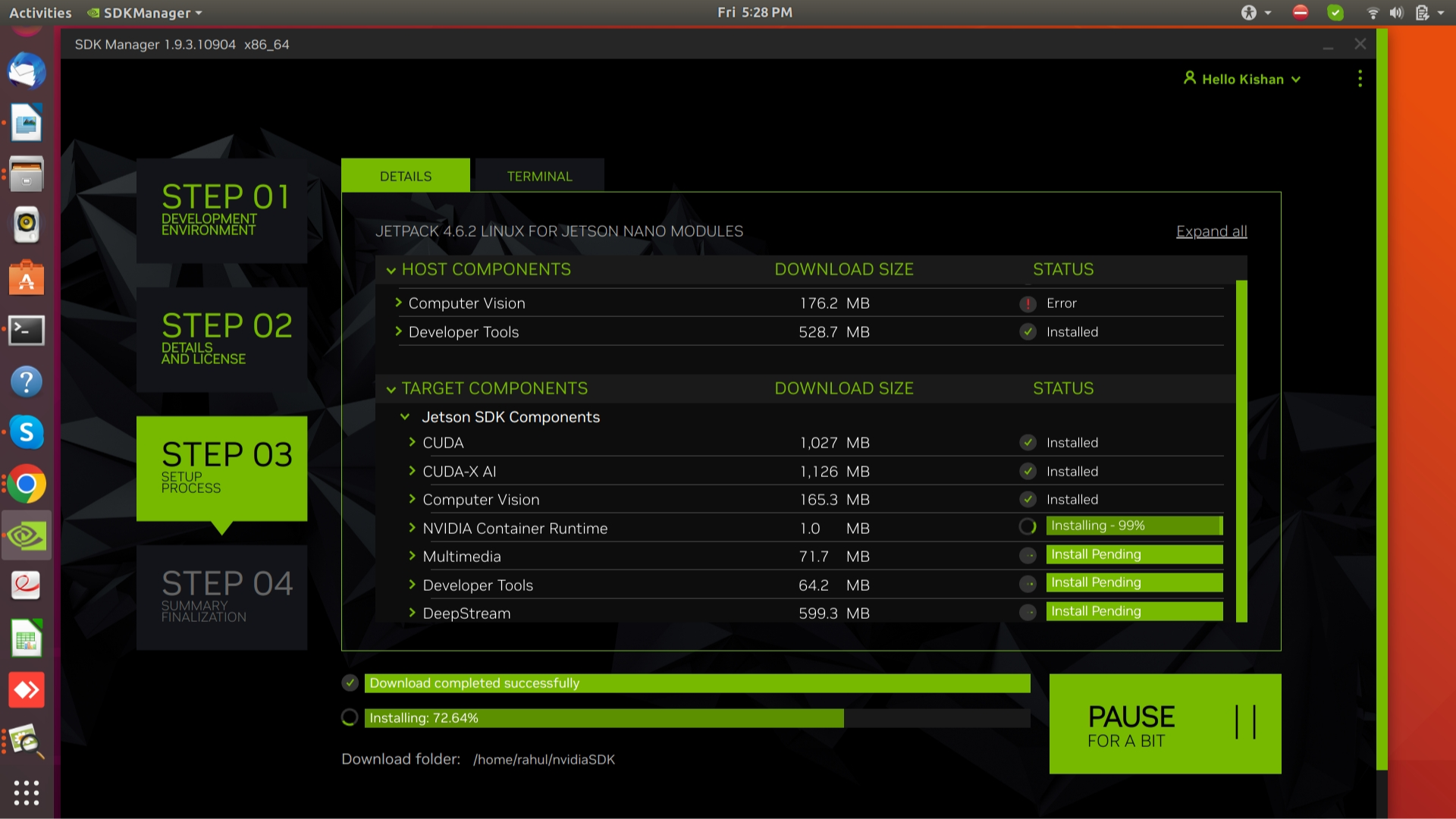Click the NVIDIA SDK Manager dock icon

(x=27, y=536)
